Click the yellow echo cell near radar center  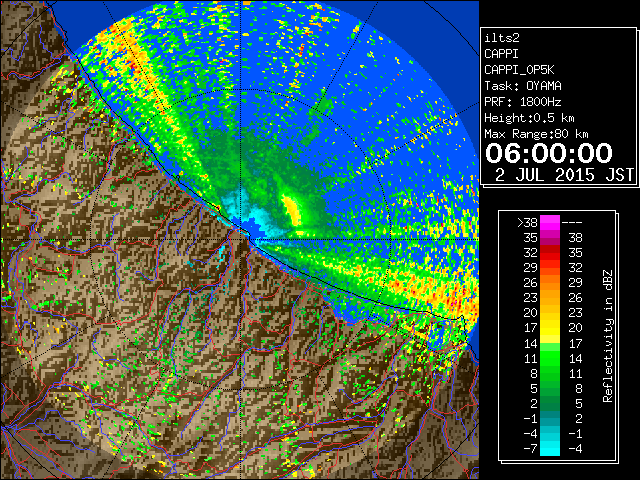click(292, 210)
